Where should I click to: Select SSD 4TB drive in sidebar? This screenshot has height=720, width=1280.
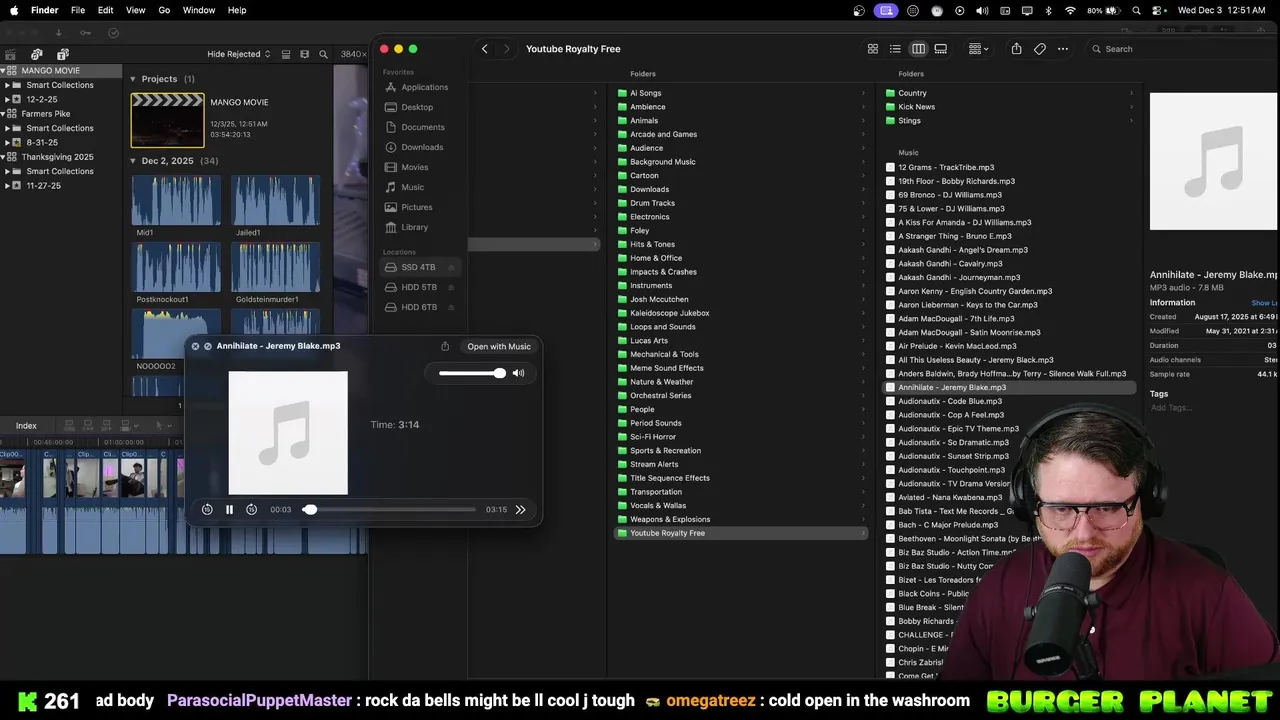tap(418, 267)
